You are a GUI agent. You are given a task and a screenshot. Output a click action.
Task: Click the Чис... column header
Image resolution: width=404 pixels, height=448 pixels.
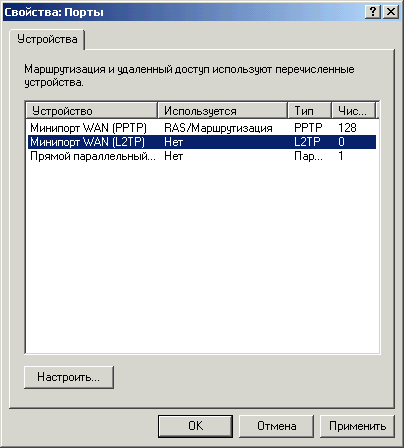coord(353,111)
